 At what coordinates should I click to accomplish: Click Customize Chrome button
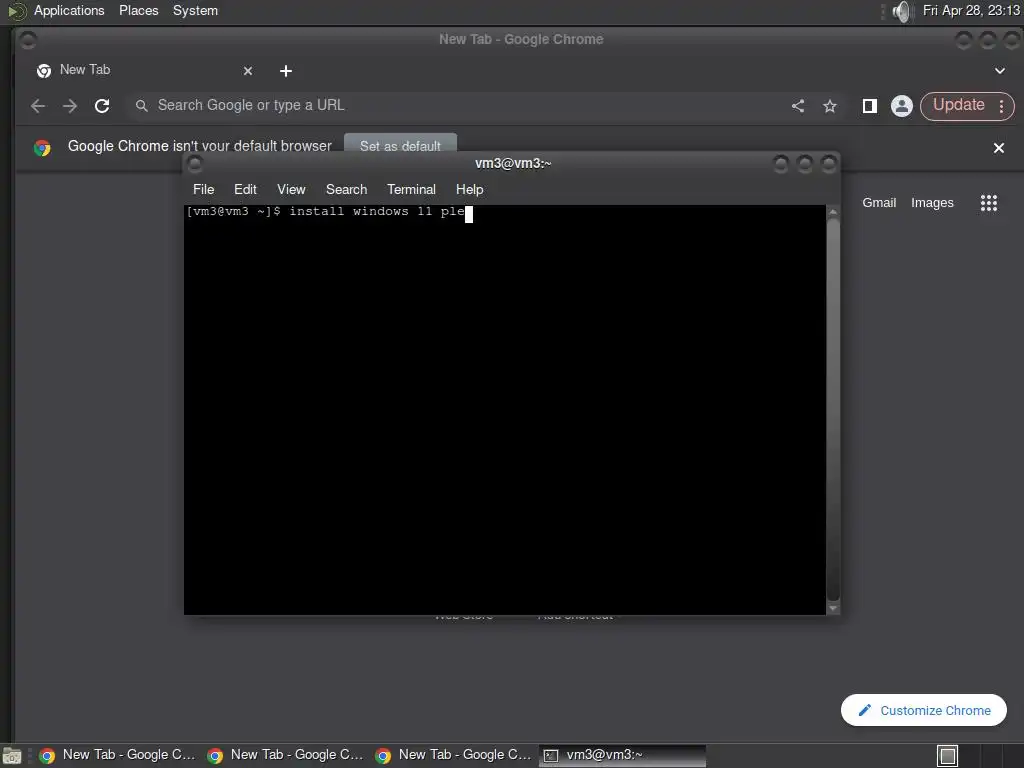pos(923,710)
